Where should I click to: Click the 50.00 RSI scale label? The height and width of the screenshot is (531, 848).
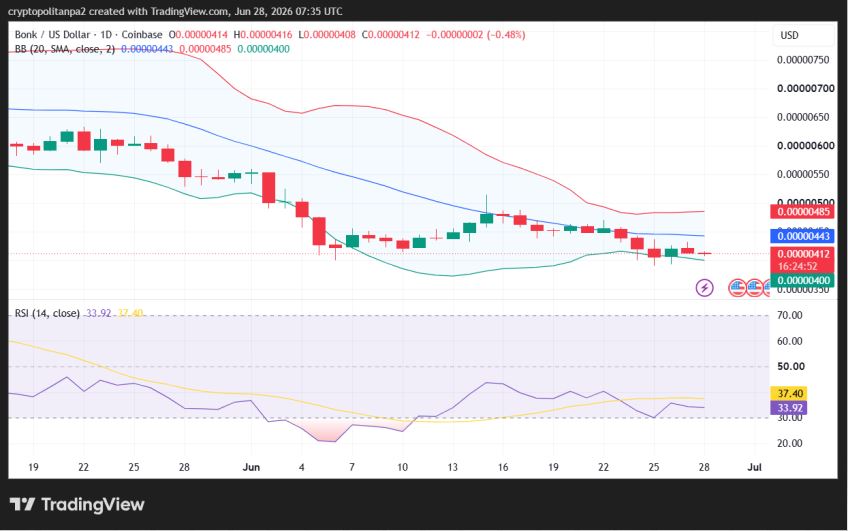pyautogui.click(x=791, y=367)
